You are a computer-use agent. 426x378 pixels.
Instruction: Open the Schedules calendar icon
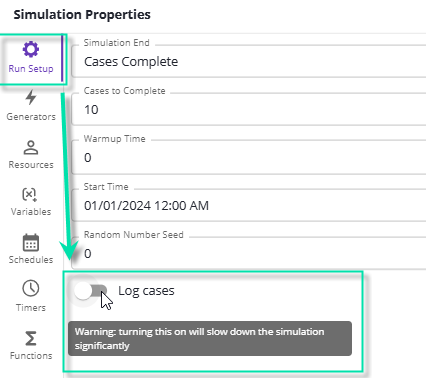tap(31, 242)
